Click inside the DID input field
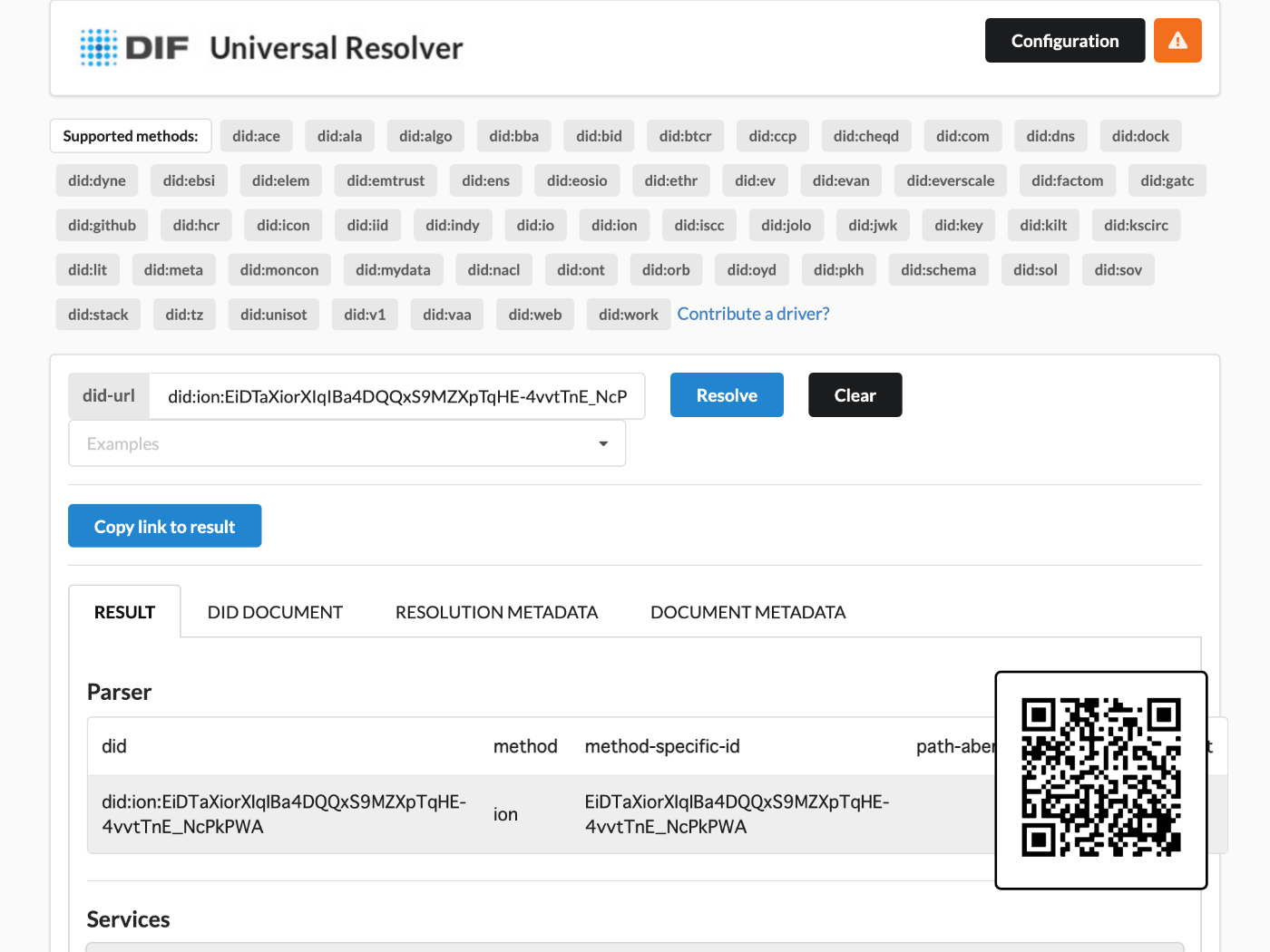1270x952 pixels. pos(397,396)
